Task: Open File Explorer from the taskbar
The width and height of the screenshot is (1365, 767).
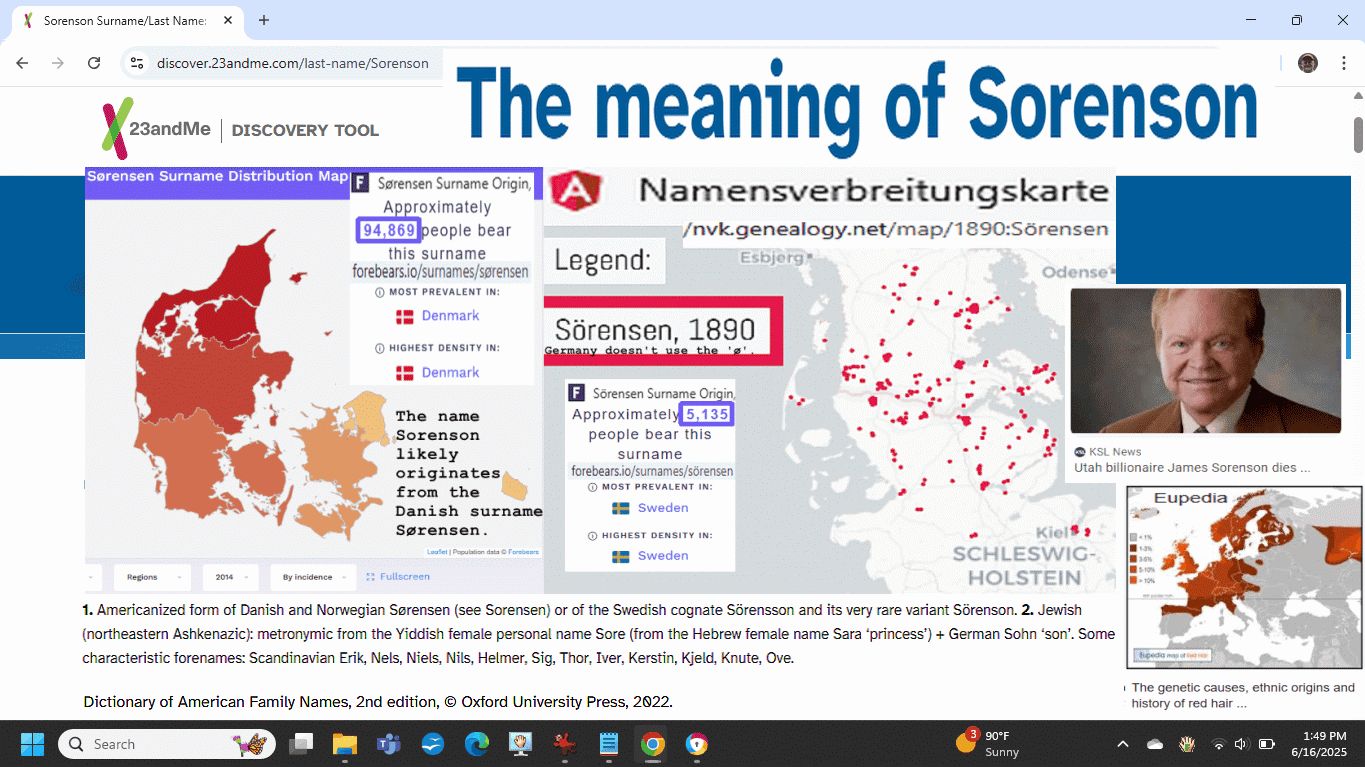Action: (345, 744)
